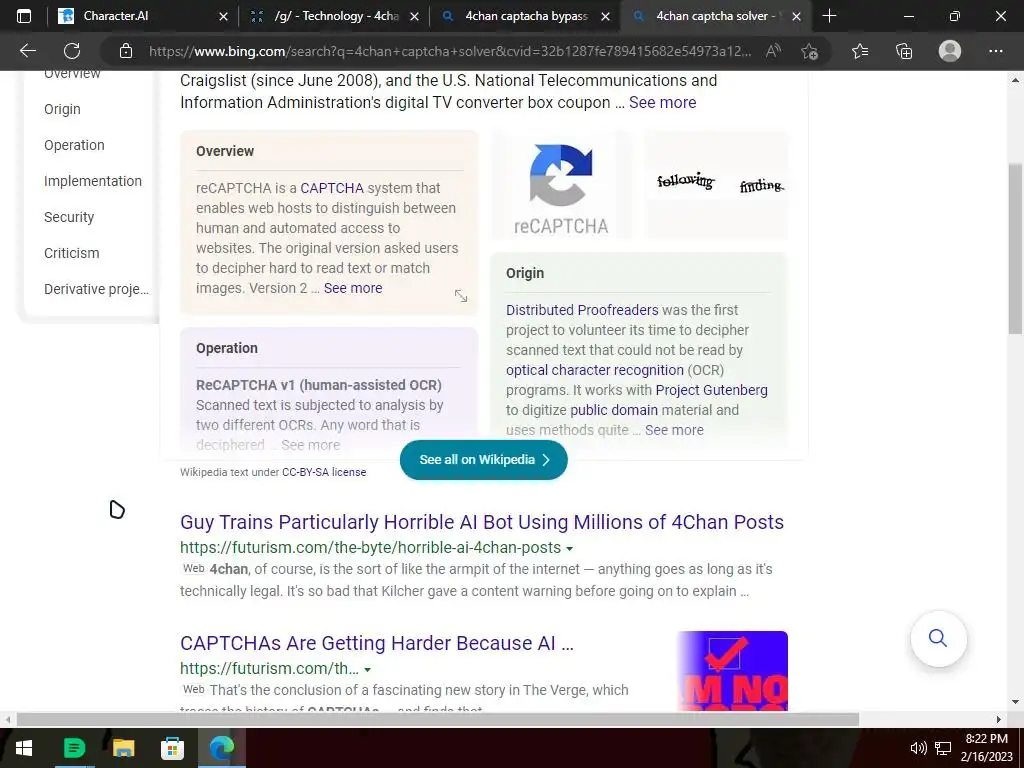Open the red checkmark article thumbnail
Image resolution: width=1024 pixels, height=768 pixels.
point(732,671)
